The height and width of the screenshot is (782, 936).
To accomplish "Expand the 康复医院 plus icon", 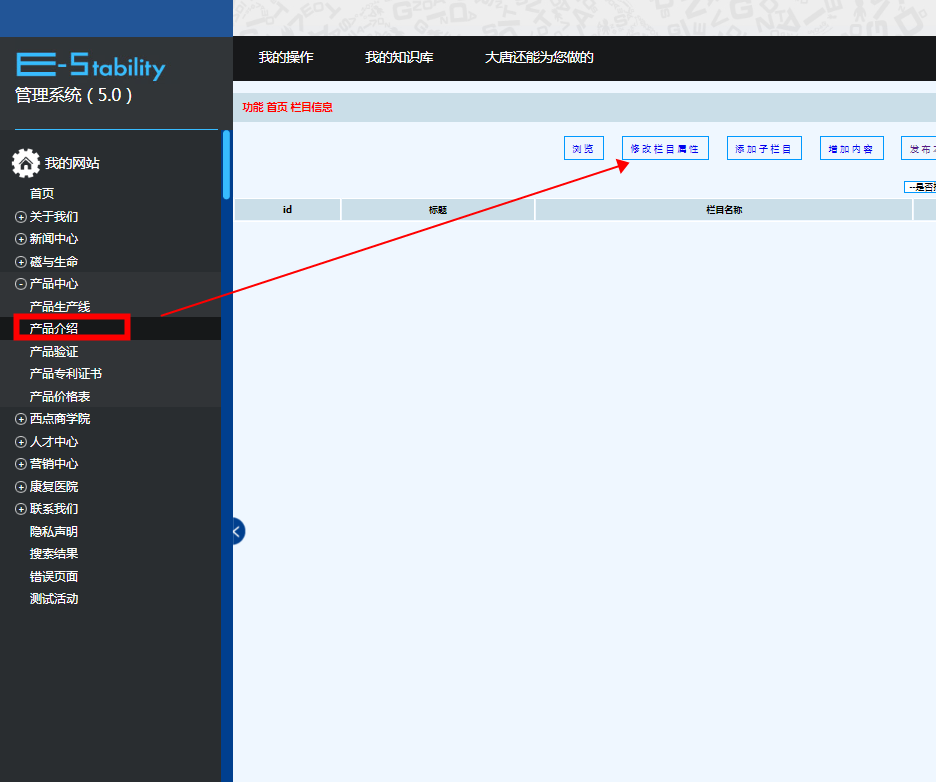I will 21,487.
